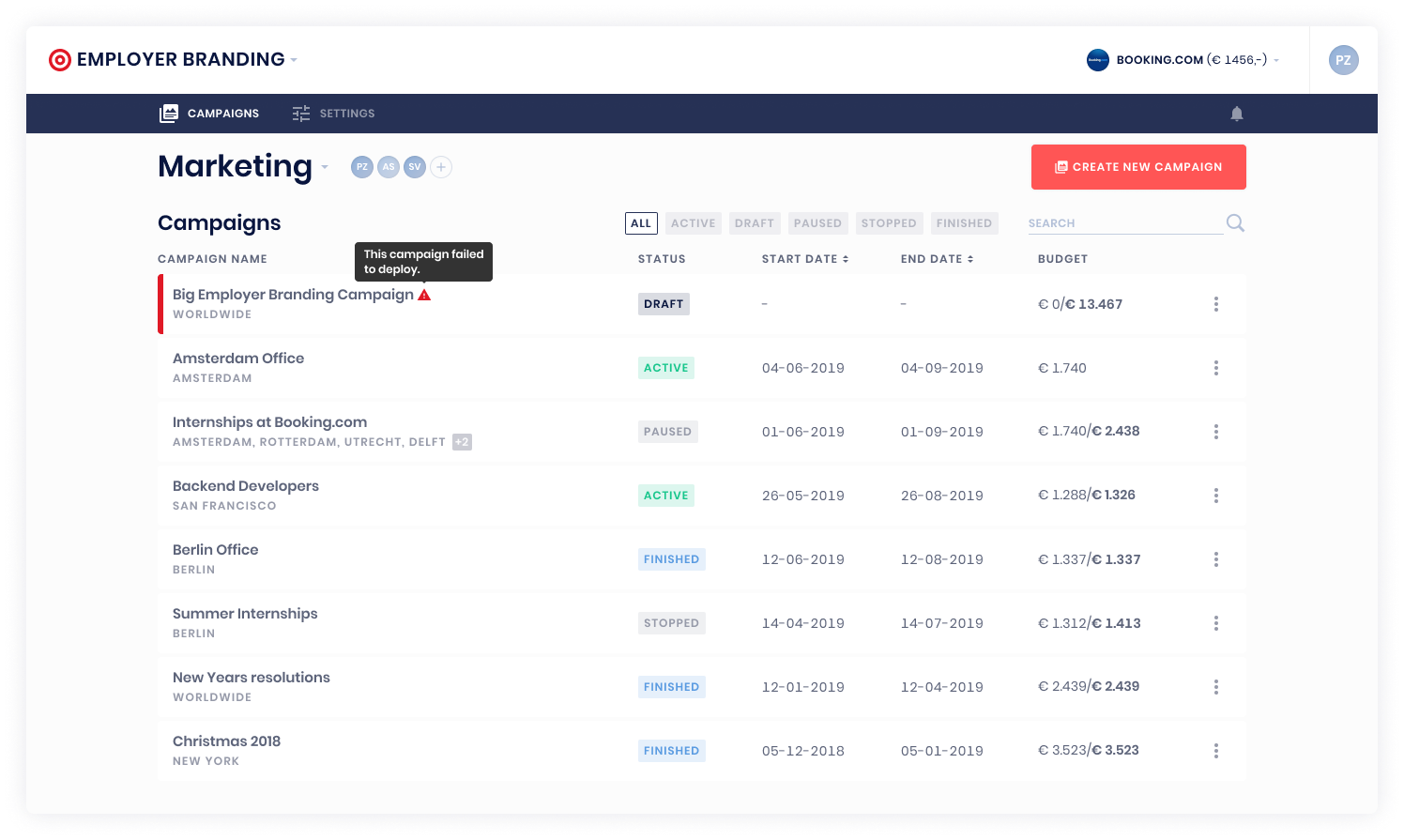Click end date 26-08-2019
This screenshot has width=1404, height=840.
click(x=942, y=496)
